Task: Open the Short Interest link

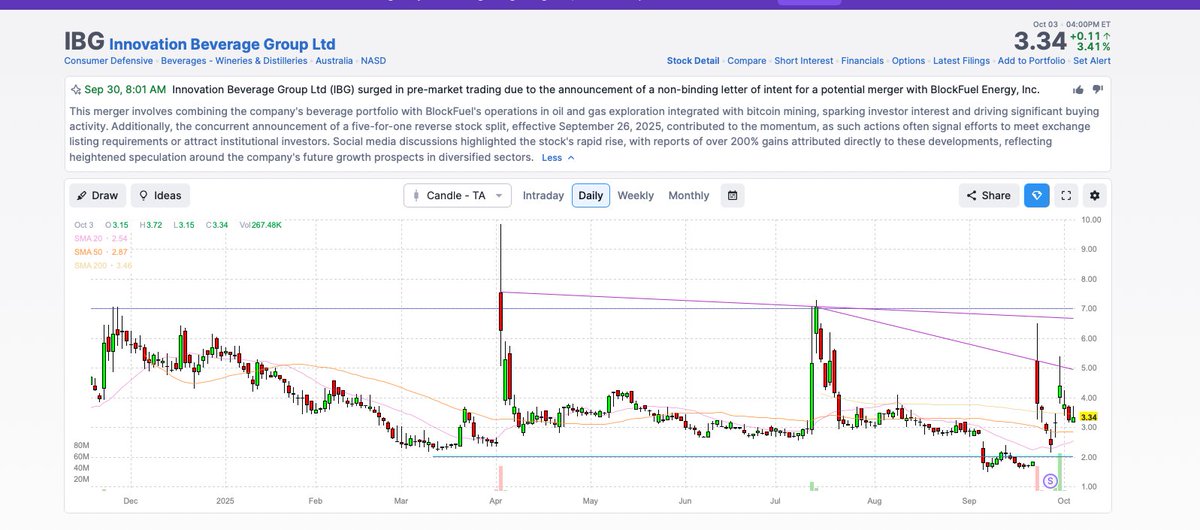Action: click(x=804, y=61)
